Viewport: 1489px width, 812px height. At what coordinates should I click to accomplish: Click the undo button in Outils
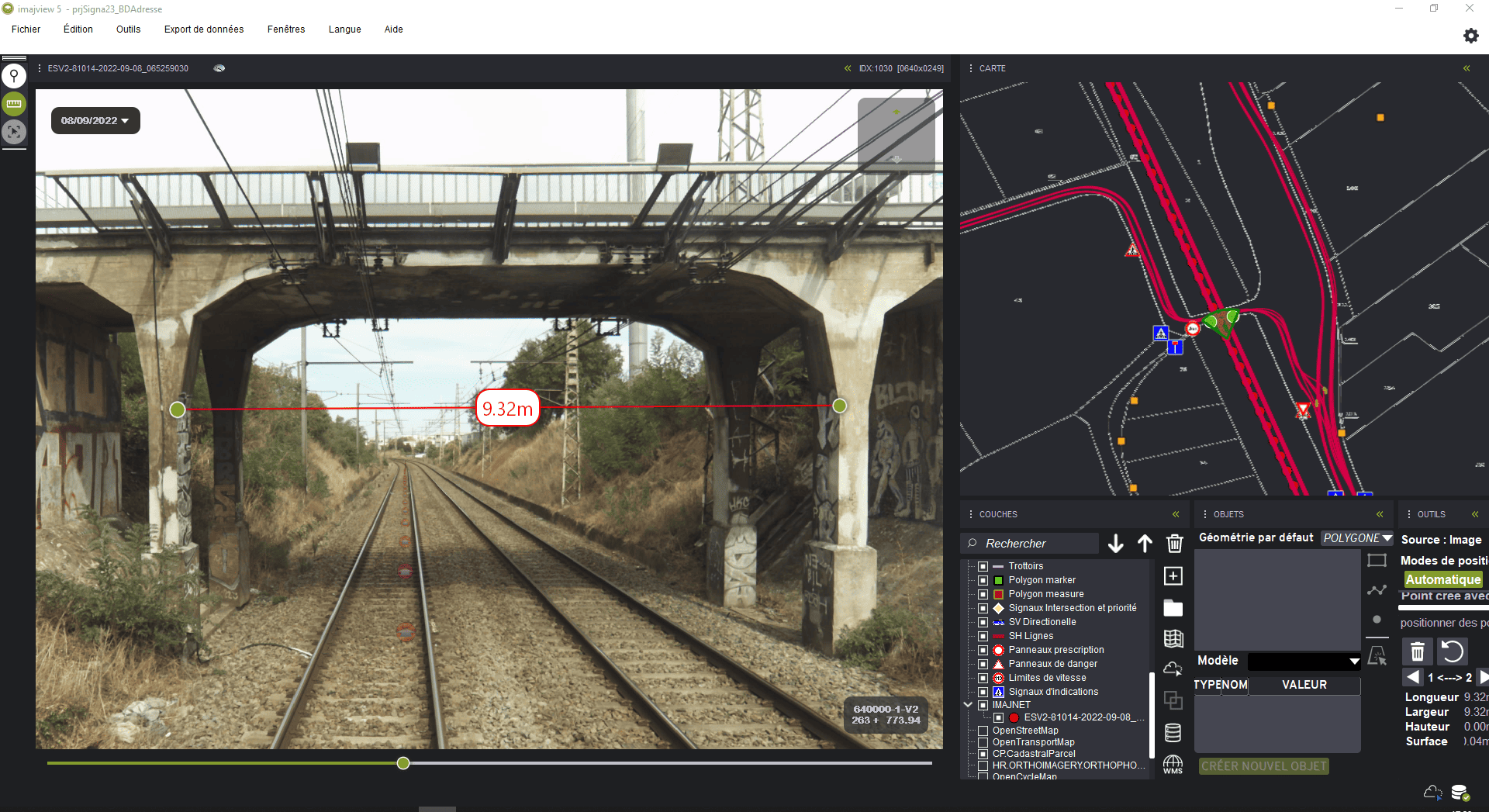(1453, 651)
